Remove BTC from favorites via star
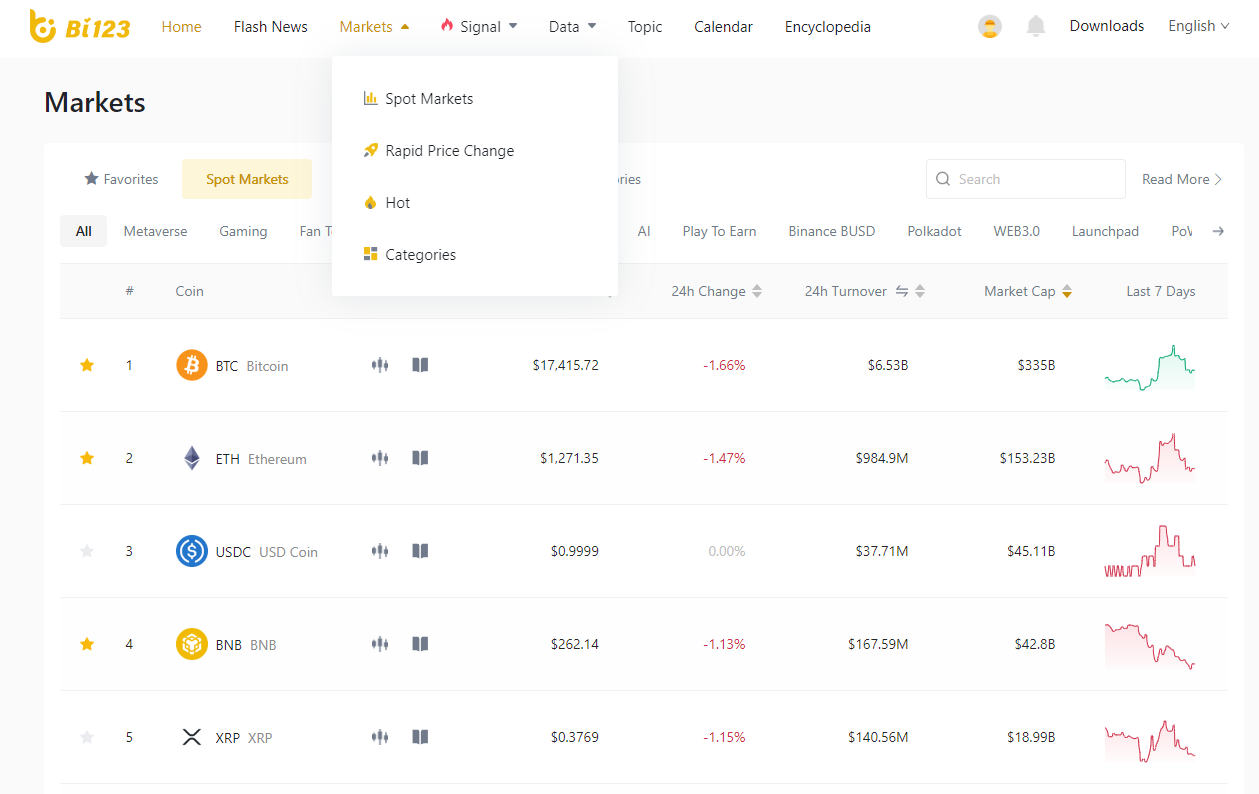Image resolution: width=1259 pixels, height=794 pixels. (x=87, y=365)
